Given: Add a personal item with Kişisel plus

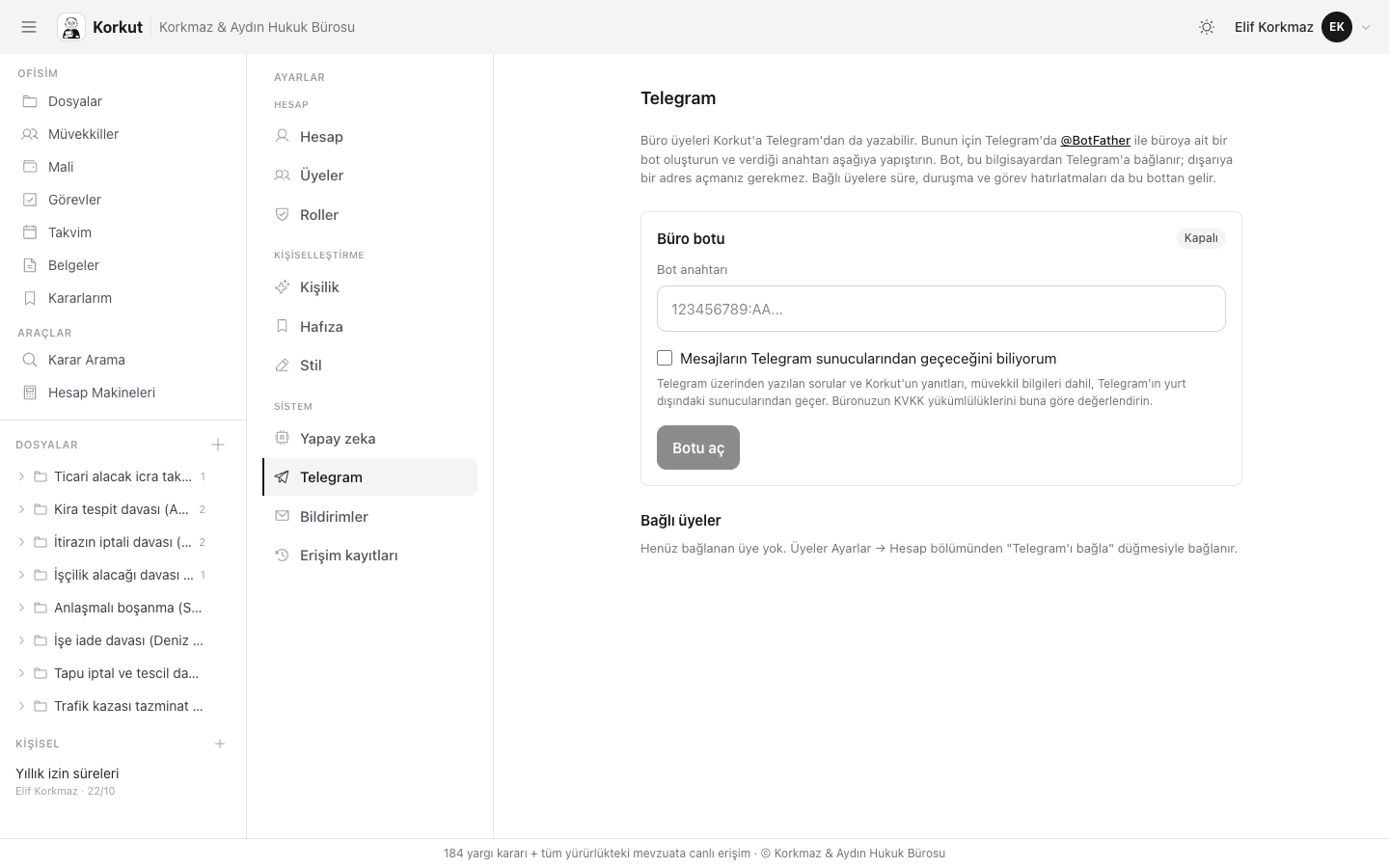Looking at the screenshot, I should tap(220, 744).
